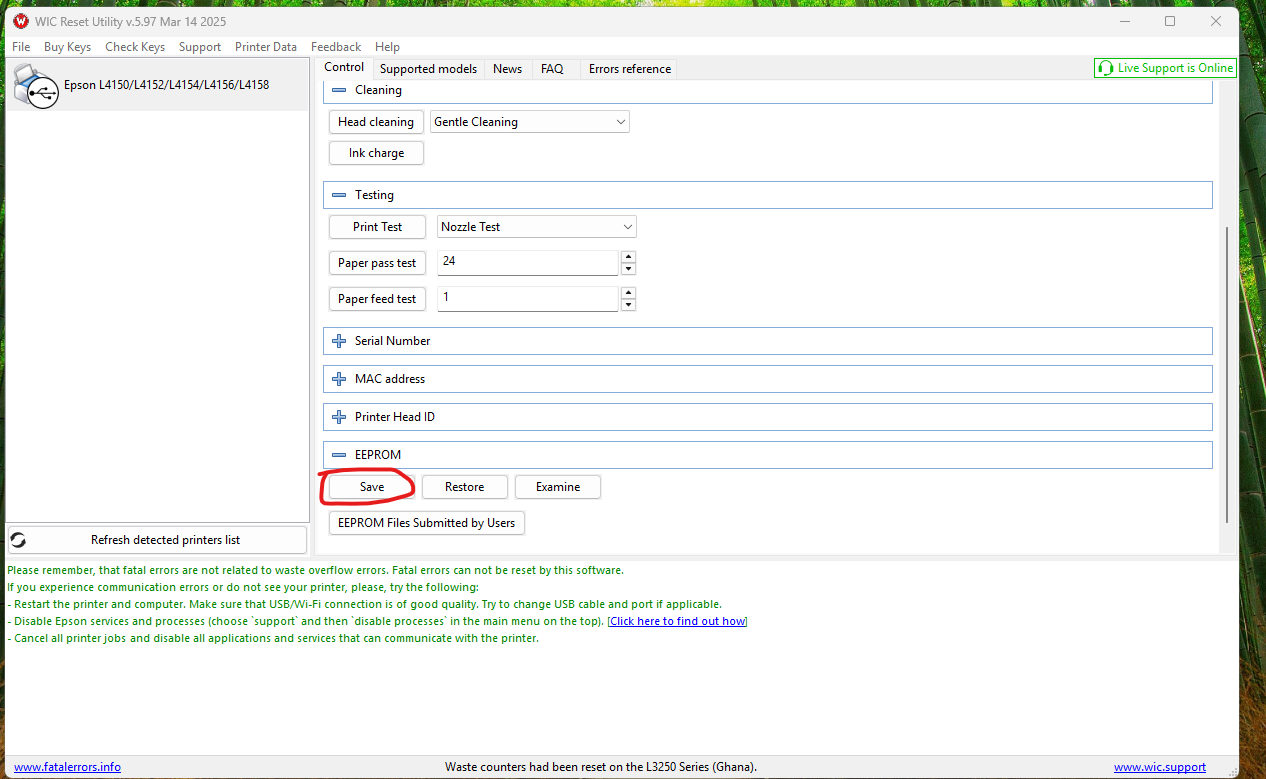1266x779 pixels.
Task: Open the Gentle Cleaning dropdown
Action: [x=530, y=122]
